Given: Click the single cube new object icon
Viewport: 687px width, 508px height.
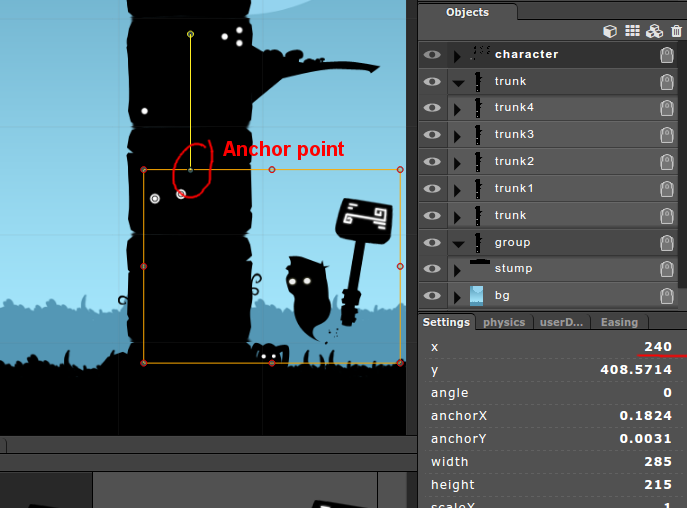Looking at the screenshot, I should coord(609,31).
